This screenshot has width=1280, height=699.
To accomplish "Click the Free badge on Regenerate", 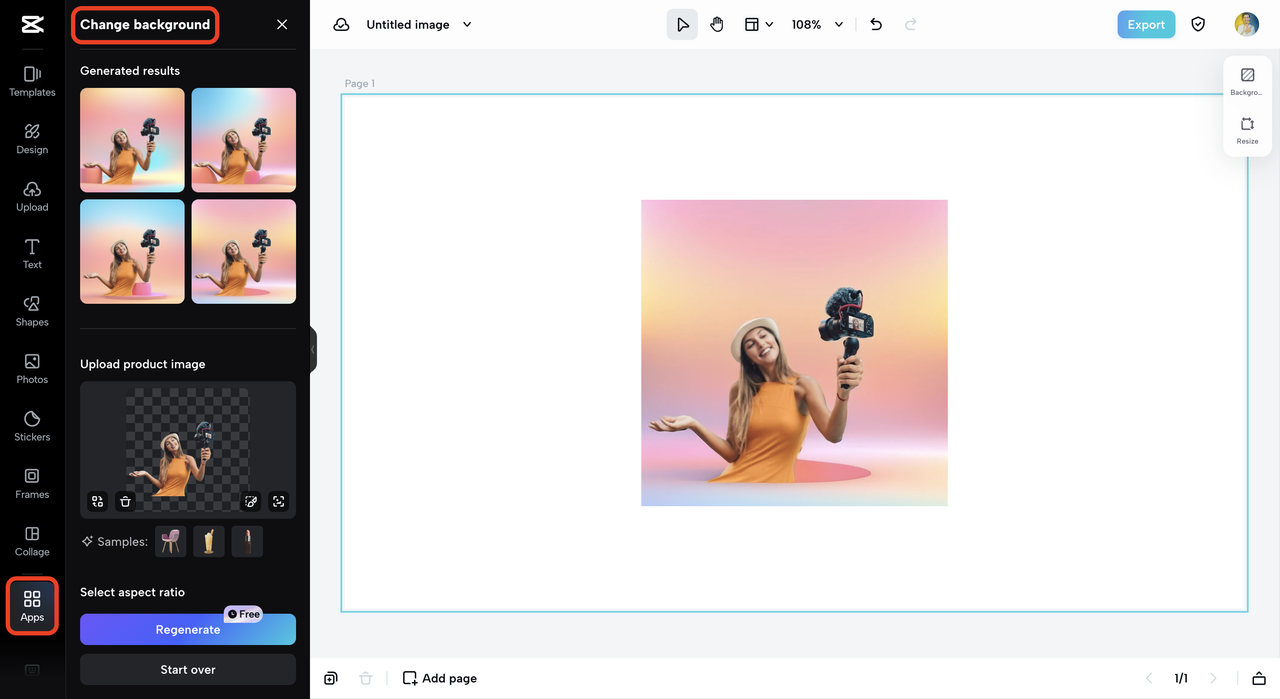I will (x=243, y=614).
